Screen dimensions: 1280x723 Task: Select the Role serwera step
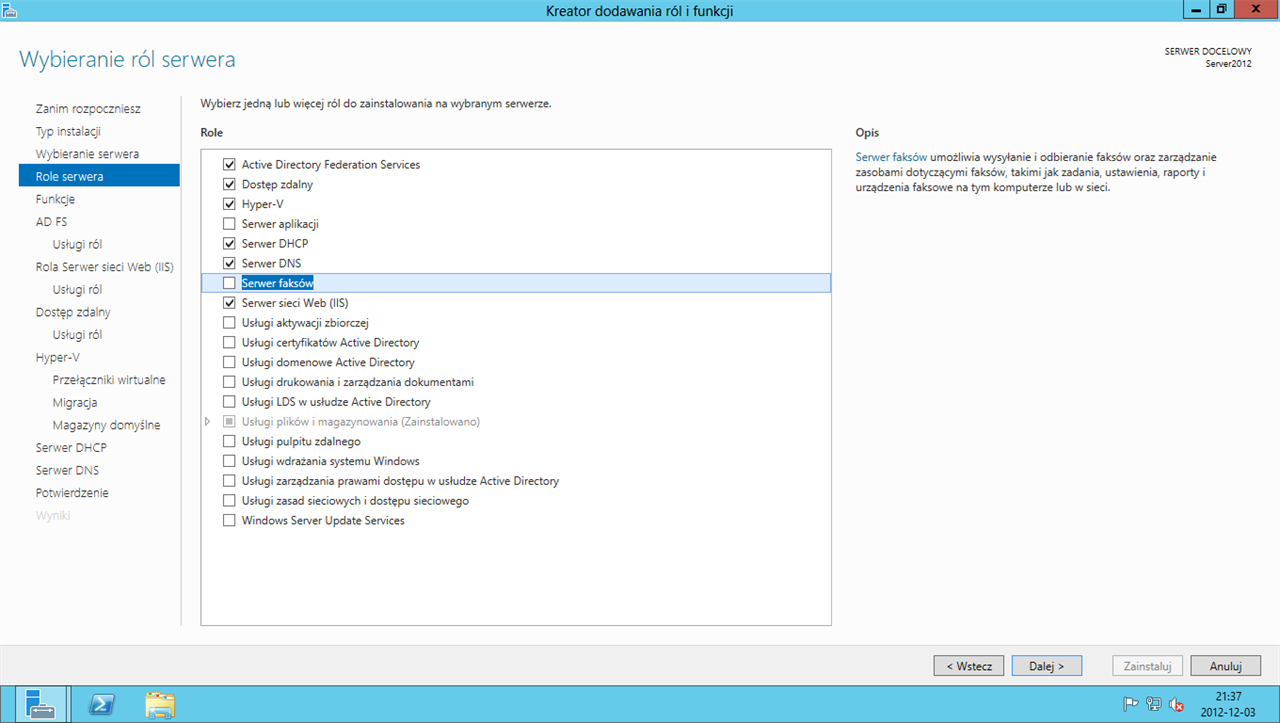click(x=99, y=176)
